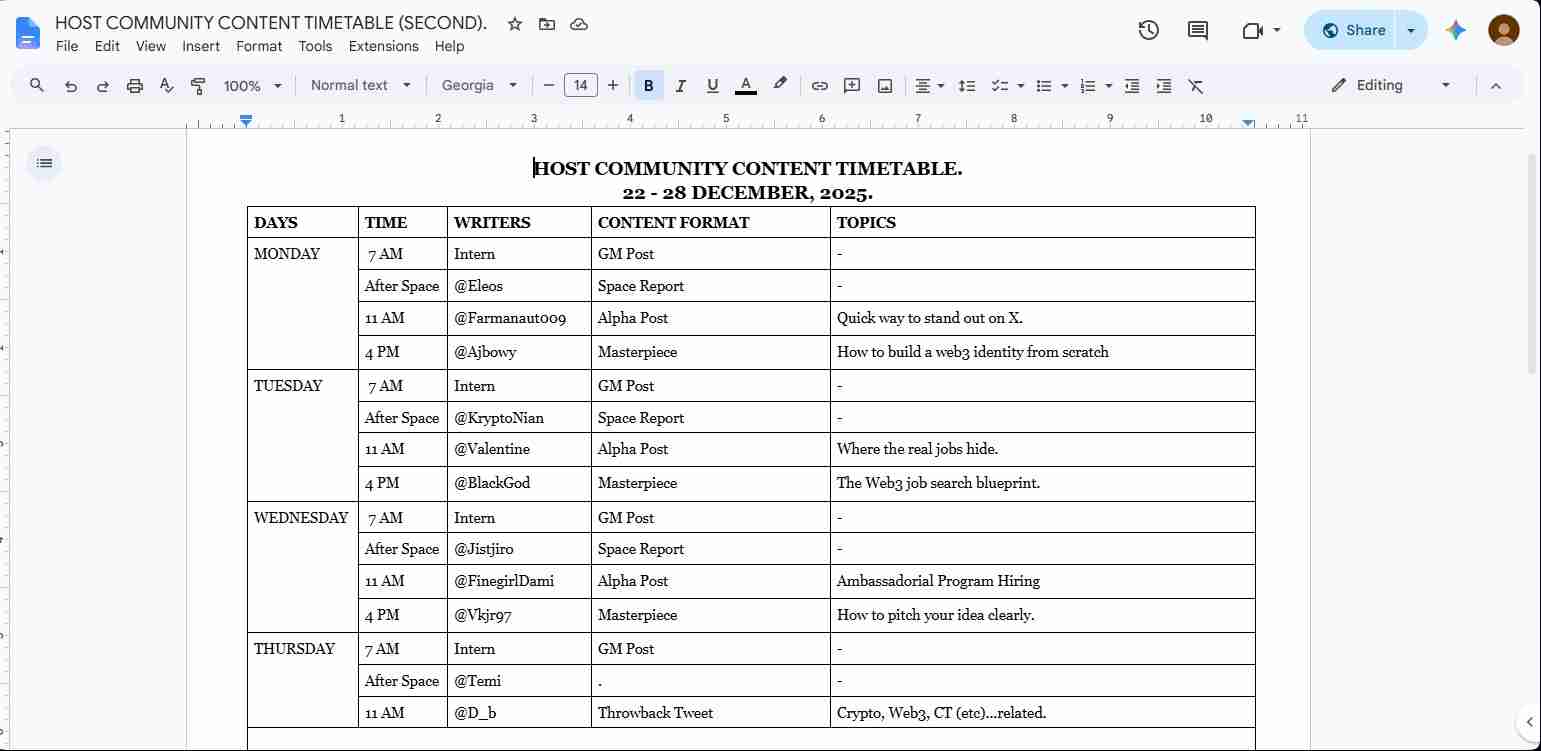The width and height of the screenshot is (1541, 751).
Task: Decrease font size
Action: coord(549,86)
